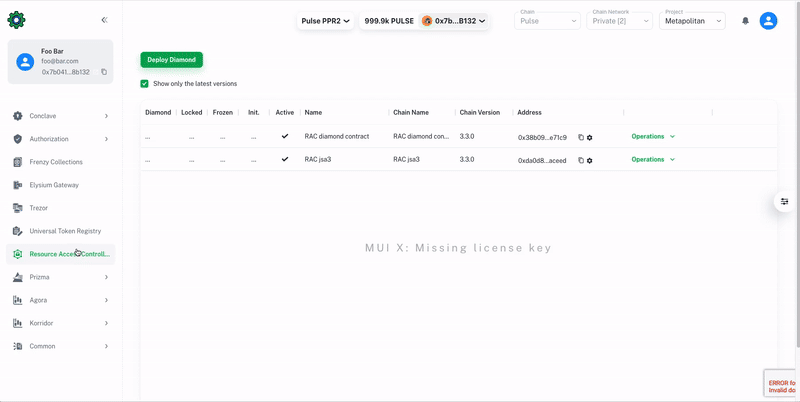This screenshot has height=402, width=800.
Task: Click the Deploy Diamond button
Action: (x=171, y=60)
